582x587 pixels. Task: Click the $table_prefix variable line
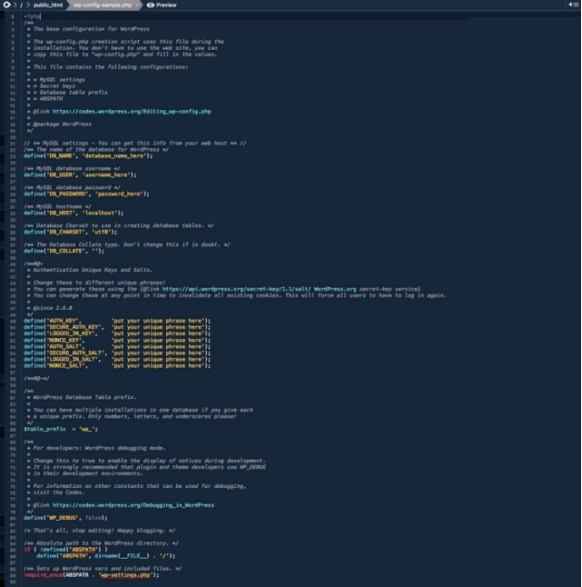pyautogui.click(x=61, y=429)
